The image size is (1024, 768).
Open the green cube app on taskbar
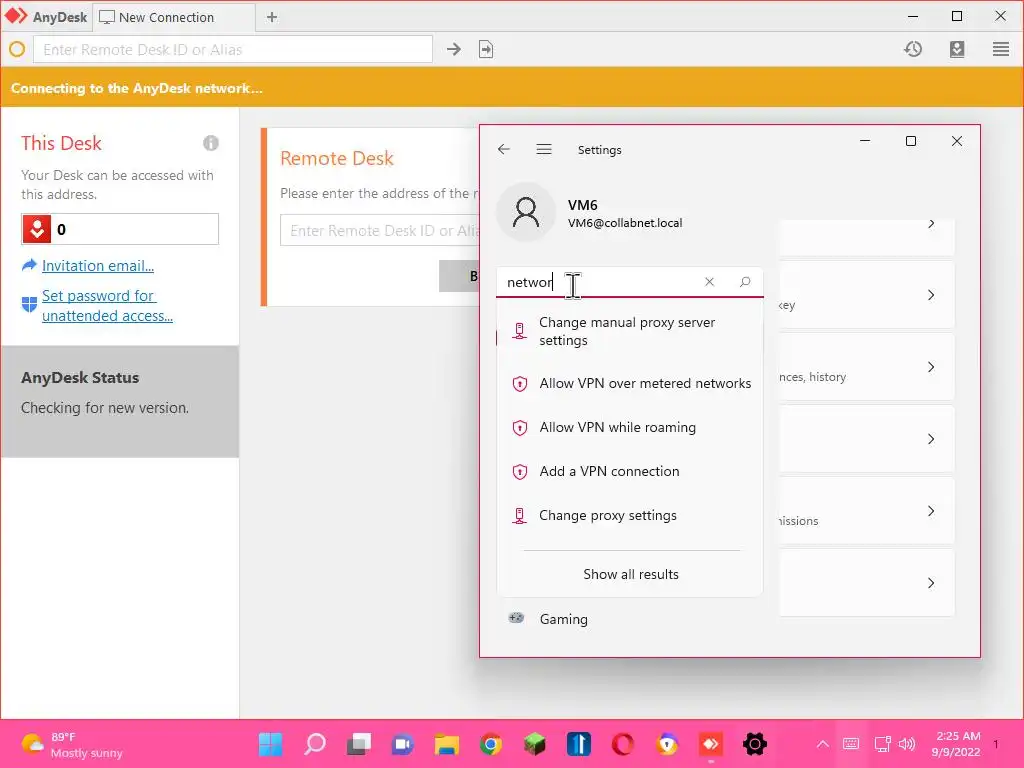pos(534,744)
